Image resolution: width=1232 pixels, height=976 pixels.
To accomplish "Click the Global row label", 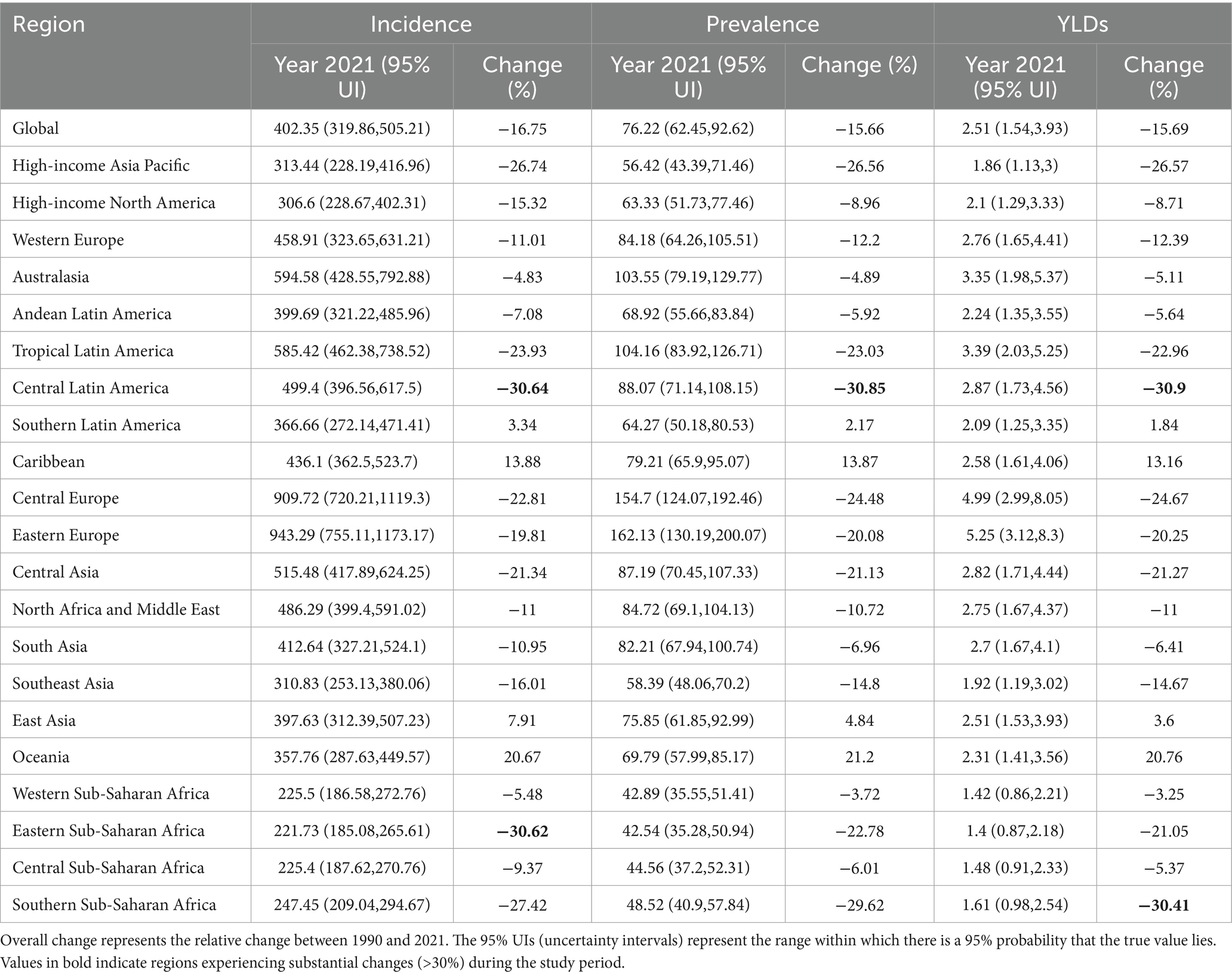I will (x=36, y=128).
